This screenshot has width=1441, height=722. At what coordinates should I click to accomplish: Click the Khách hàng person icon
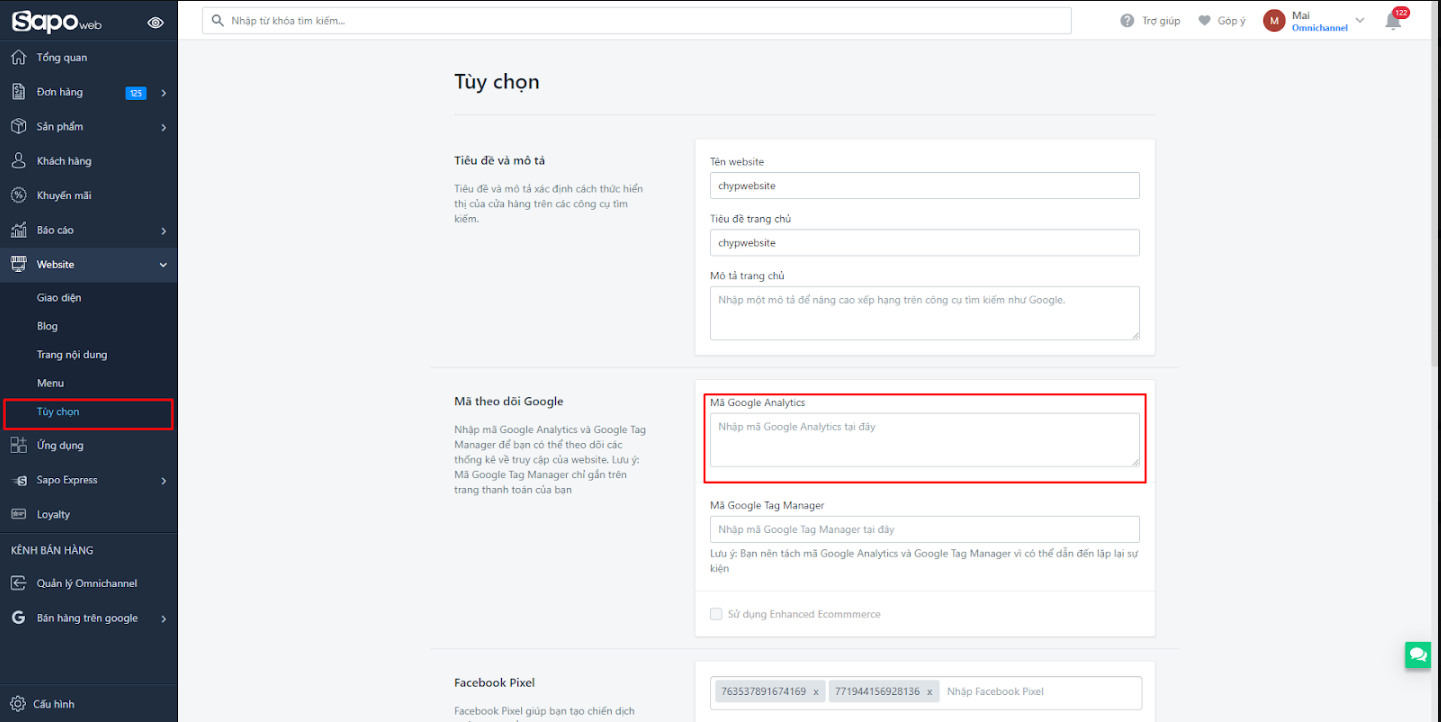(18, 161)
